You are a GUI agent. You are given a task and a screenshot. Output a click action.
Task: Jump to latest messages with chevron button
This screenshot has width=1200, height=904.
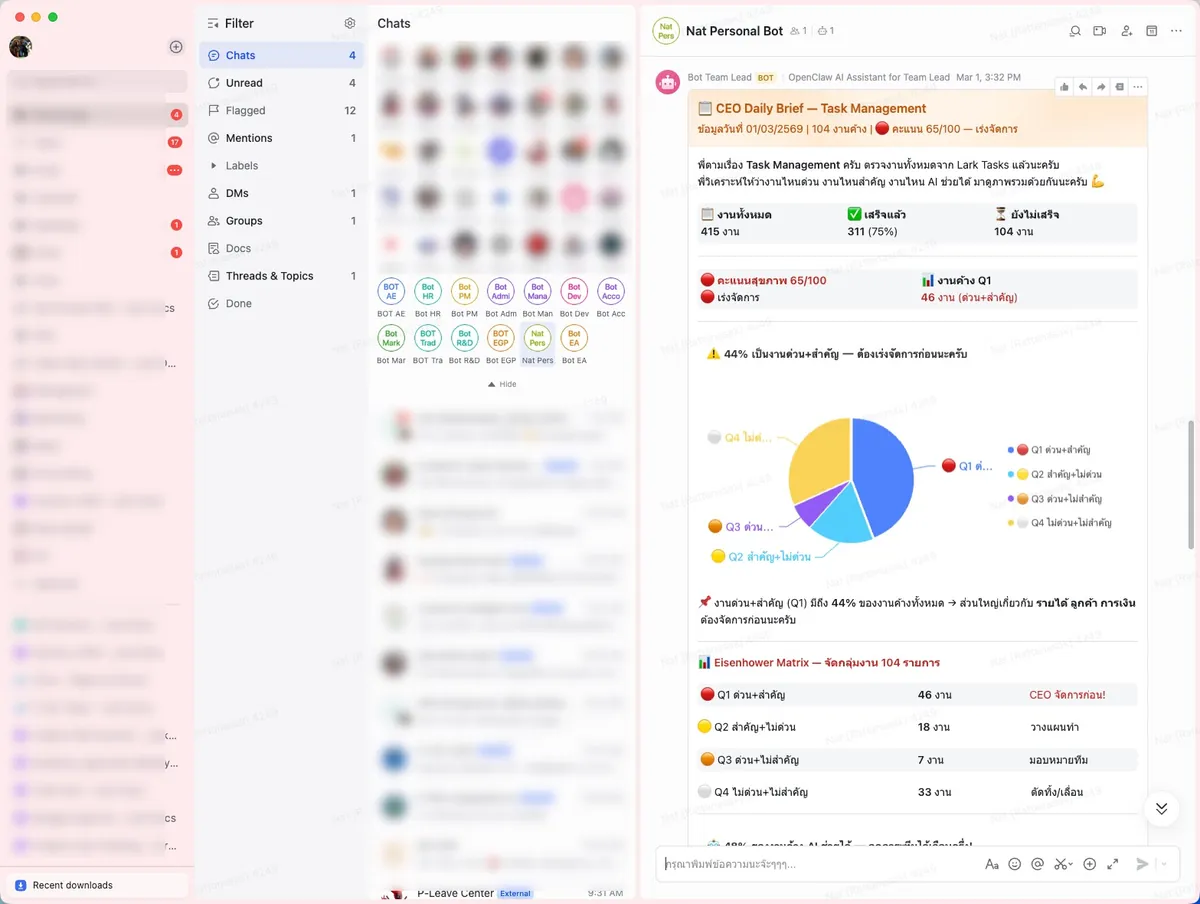(x=1161, y=808)
